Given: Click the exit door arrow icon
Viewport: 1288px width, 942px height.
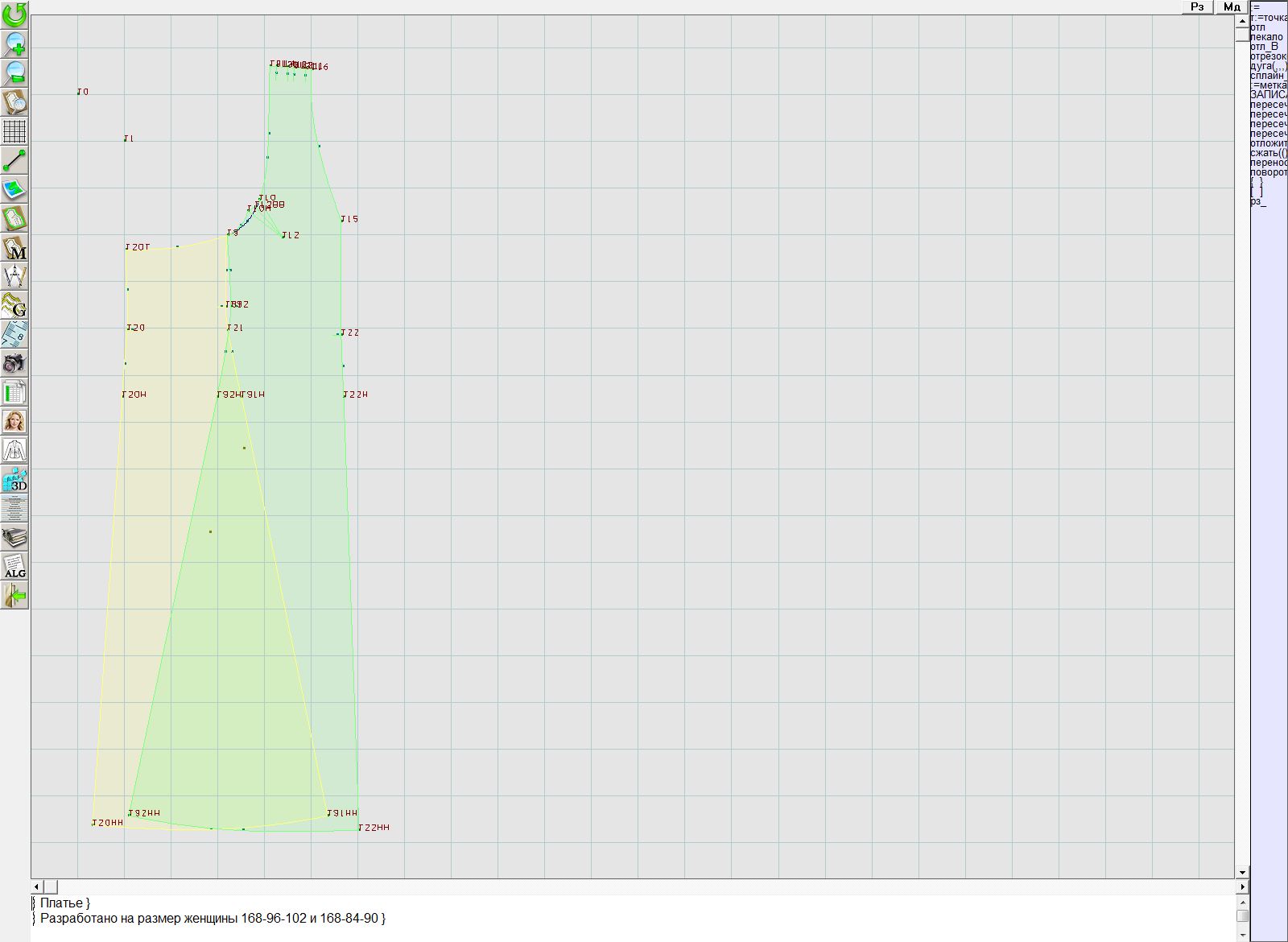Looking at the screenshot, I should [x=14, y=596].
